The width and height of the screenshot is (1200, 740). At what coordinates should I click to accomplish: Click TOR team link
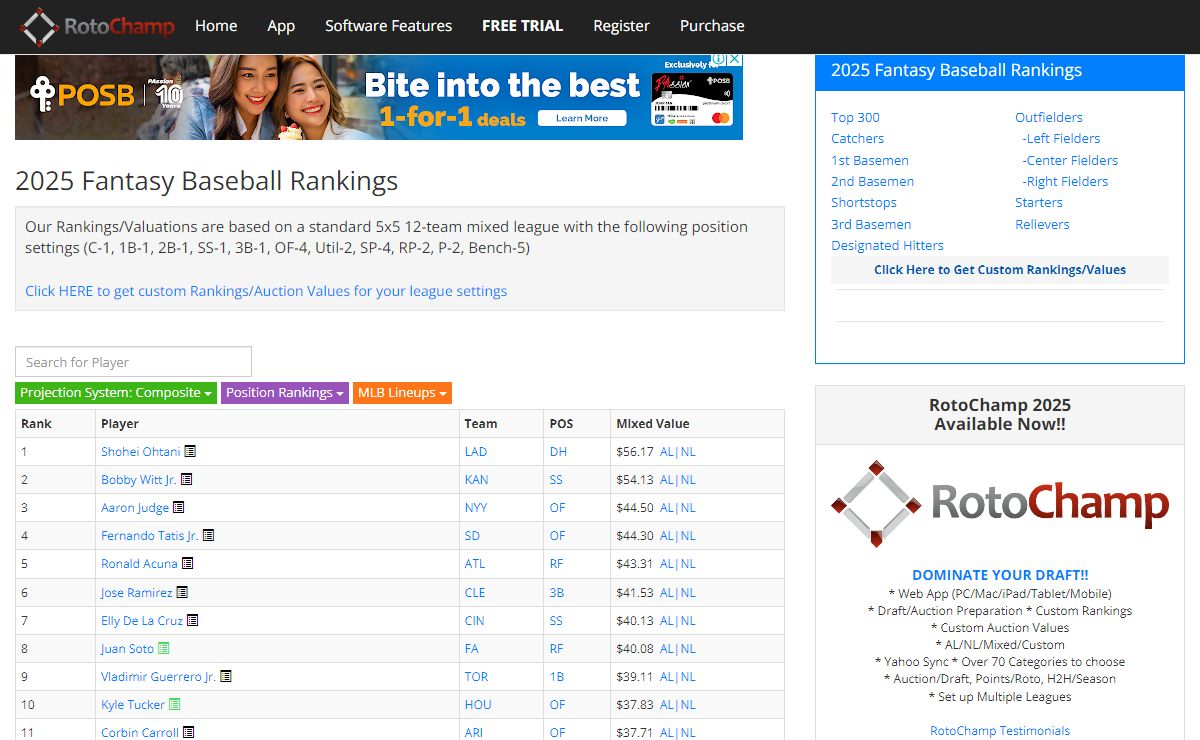pyautogui.click(x=477, y=677)
